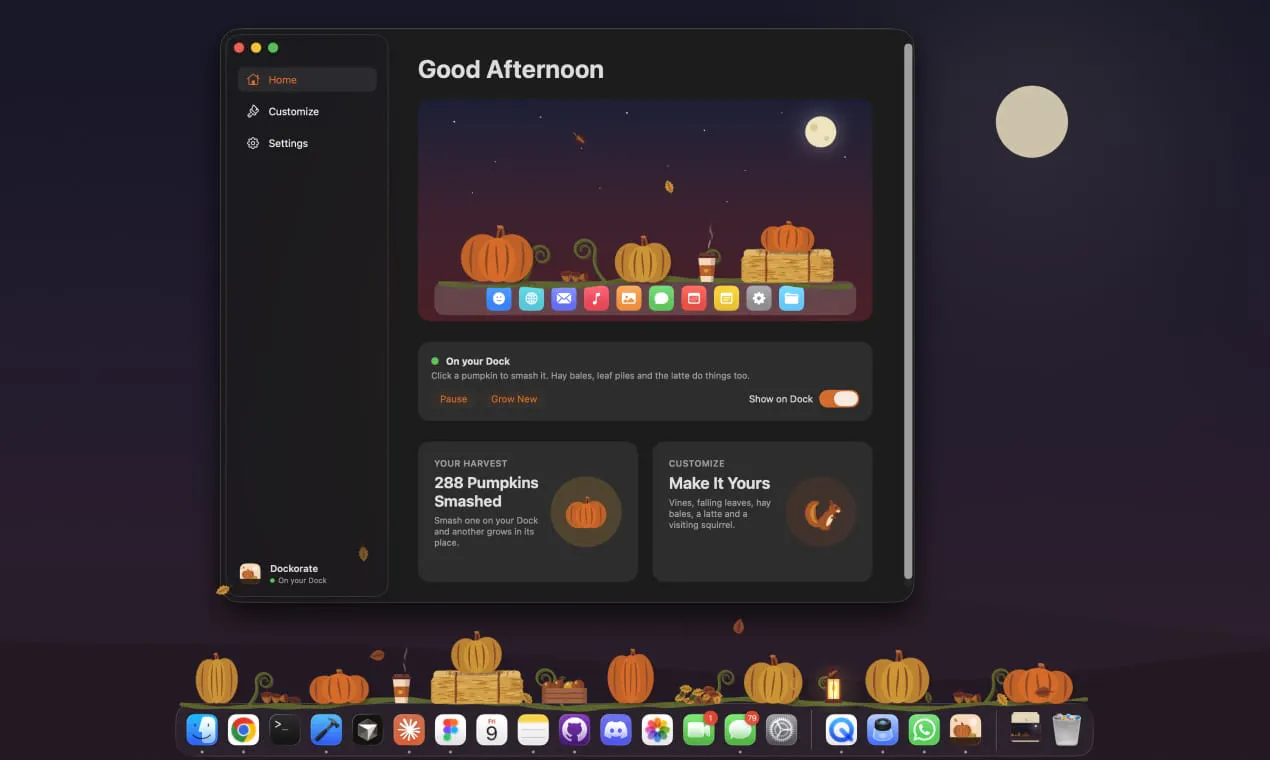Open the Customize section in the sidebar
The image size is (1270, 760).
[307, 112]
